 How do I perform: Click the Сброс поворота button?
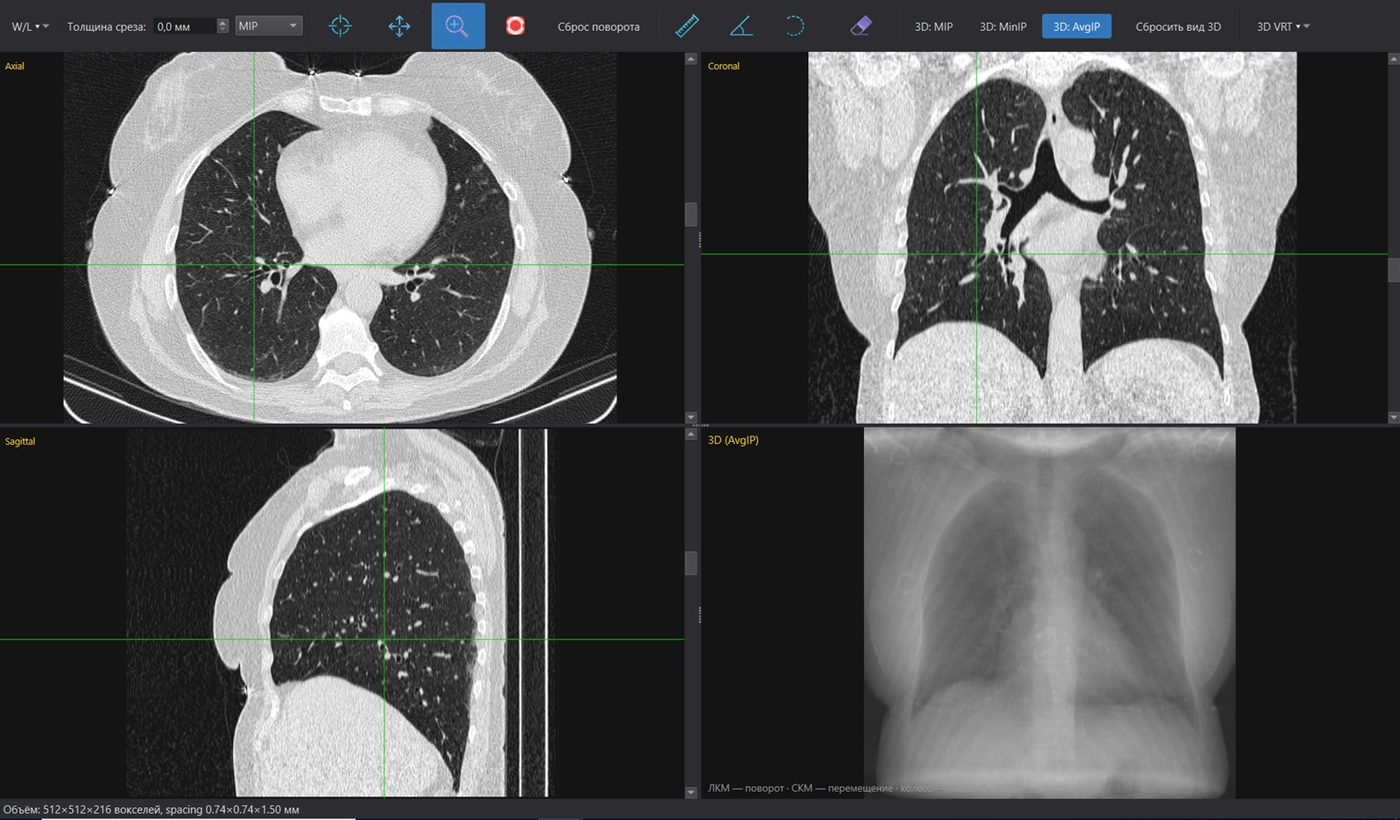point(599,26)
